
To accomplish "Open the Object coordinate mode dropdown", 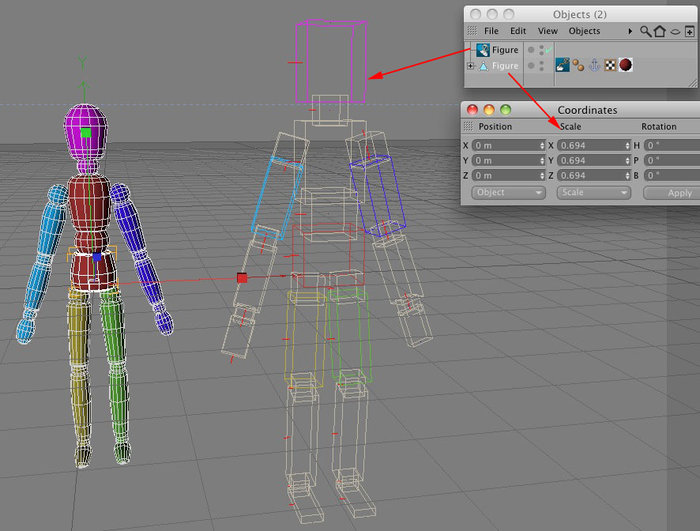I will (508, 193).
